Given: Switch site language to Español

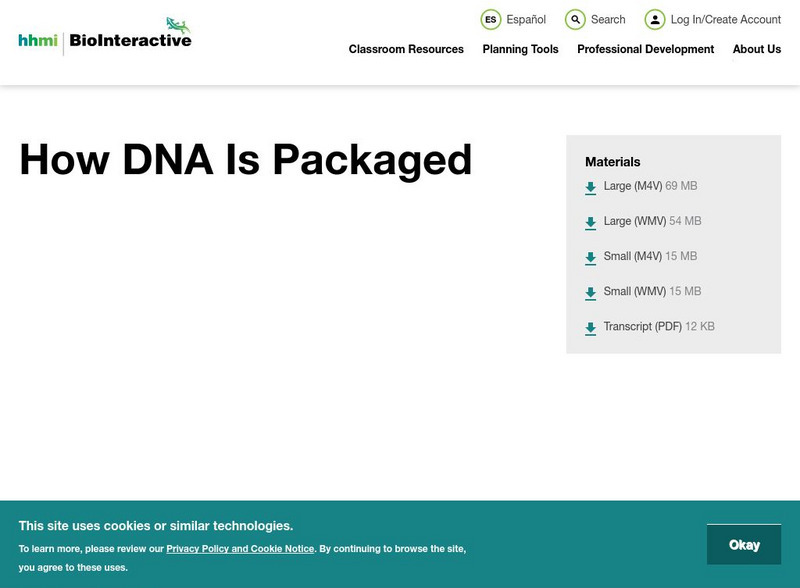Looking at the screenshot, I should coord(527,19).
